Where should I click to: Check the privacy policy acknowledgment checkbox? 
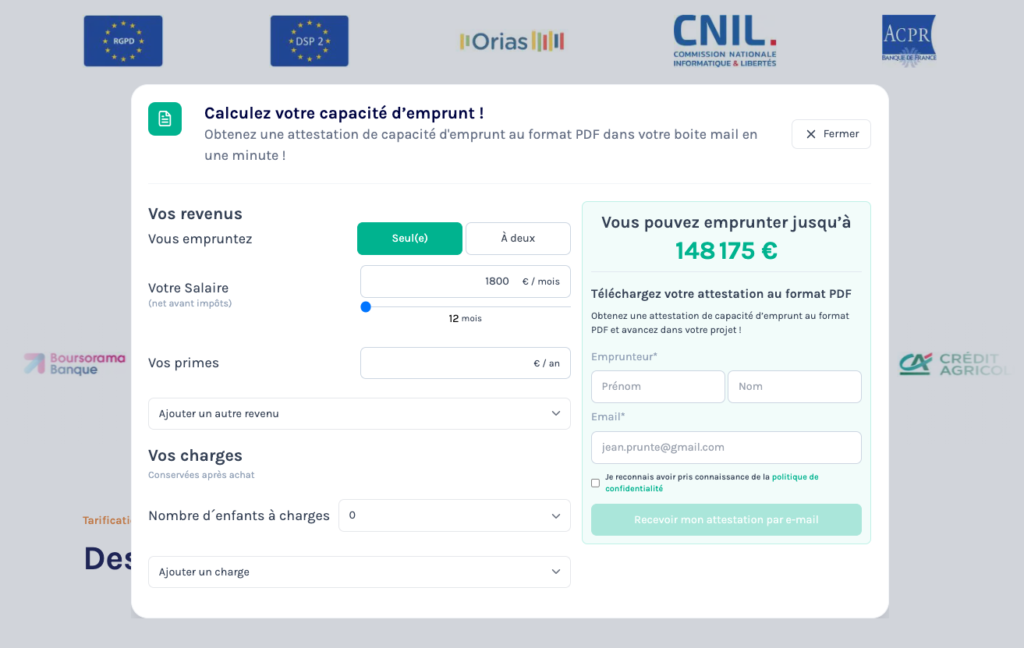(596, 483)
